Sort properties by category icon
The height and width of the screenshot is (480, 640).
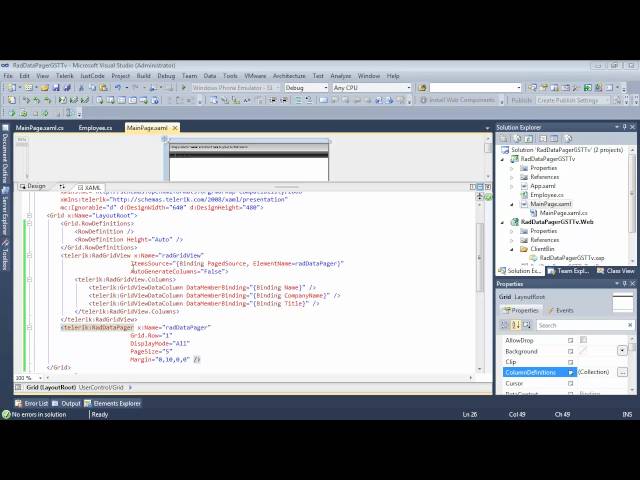coord(504,325)
